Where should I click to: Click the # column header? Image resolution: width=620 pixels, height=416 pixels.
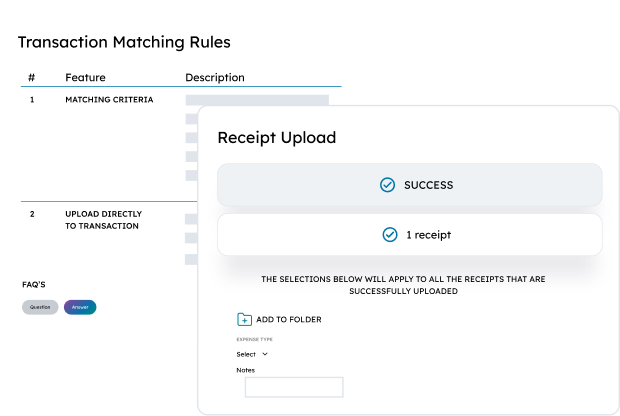tap(32, 78)
